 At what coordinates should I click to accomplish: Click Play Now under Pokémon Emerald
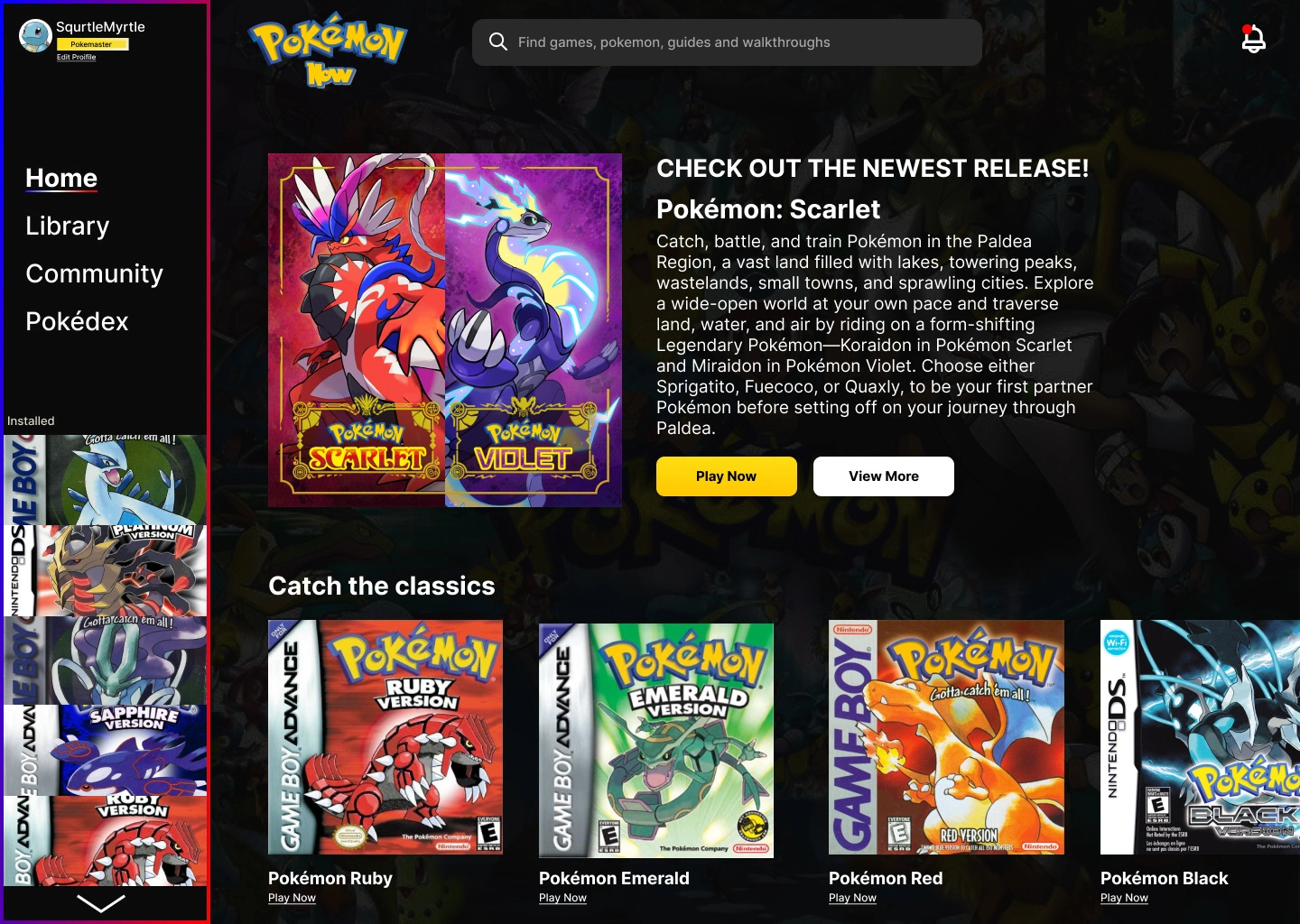tap(562, 898)
